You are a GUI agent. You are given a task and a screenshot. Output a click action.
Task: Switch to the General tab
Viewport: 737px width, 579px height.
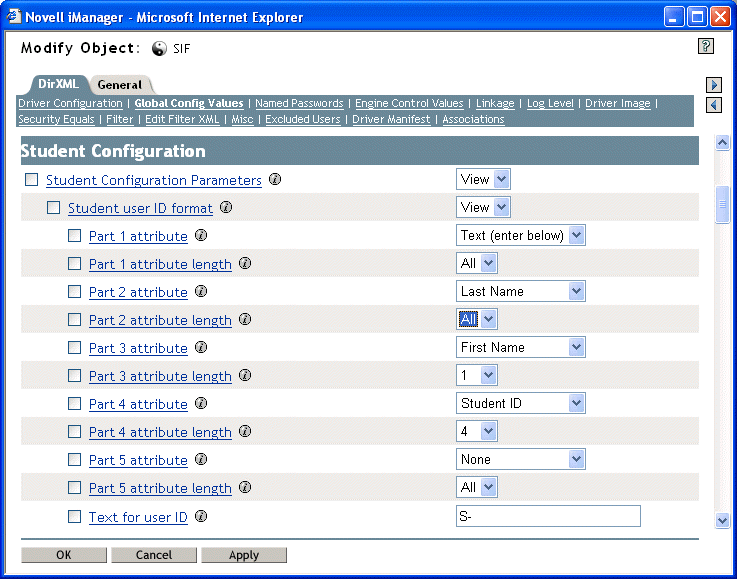(x=120, y=85)
